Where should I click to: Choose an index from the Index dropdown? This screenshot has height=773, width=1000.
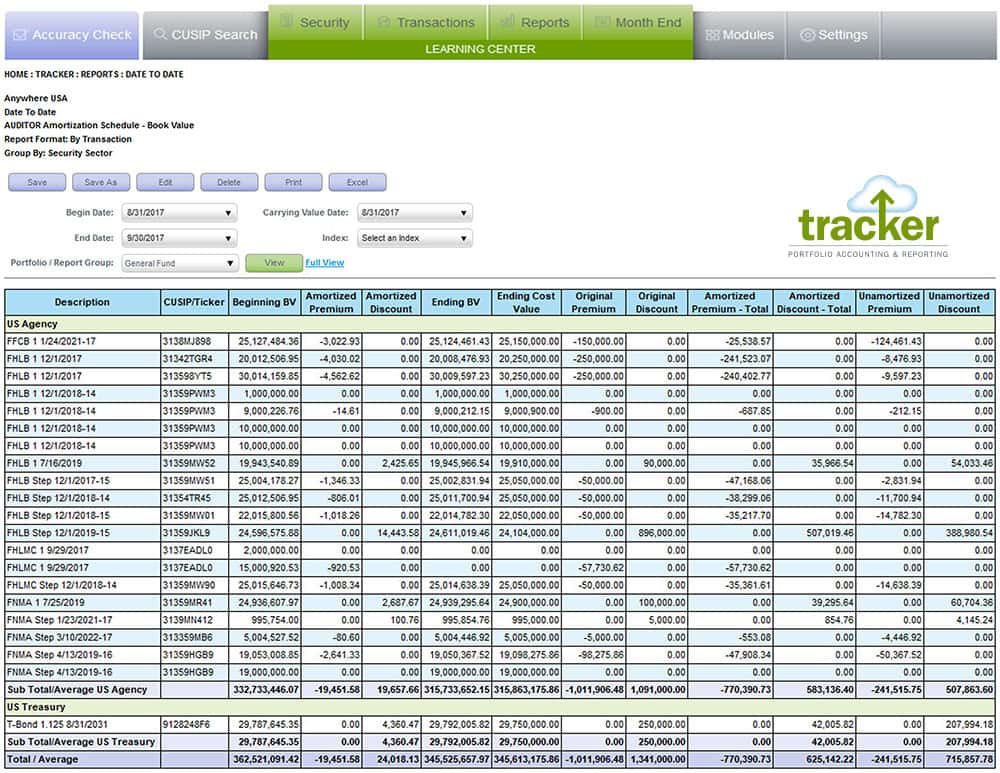pyautogui.click(x=414, y=238)
